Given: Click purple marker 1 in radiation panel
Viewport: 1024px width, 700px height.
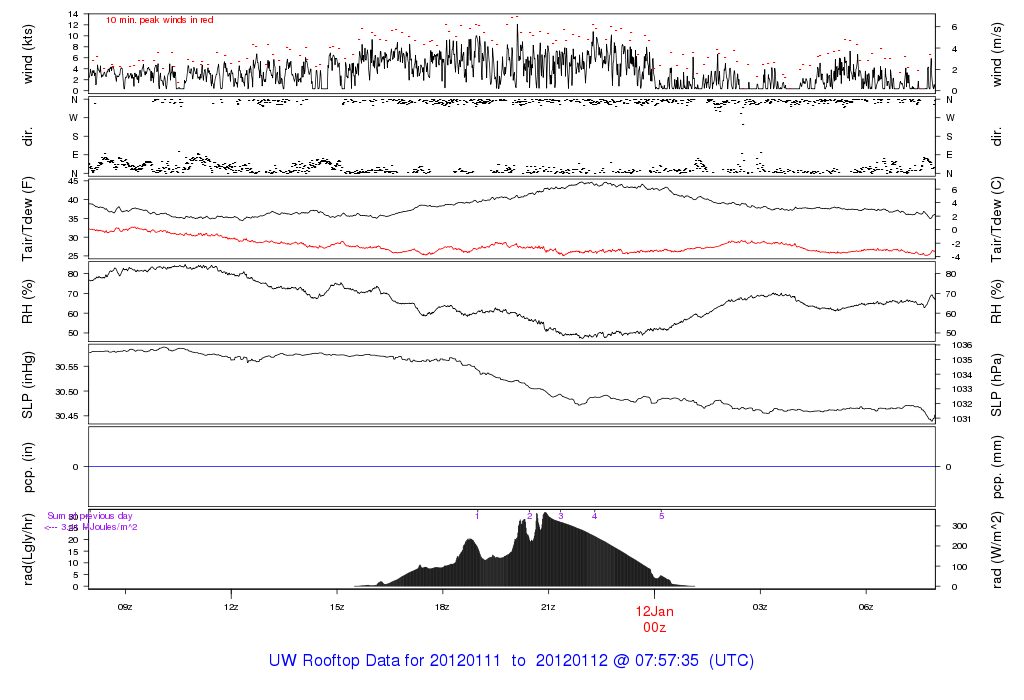Looking at the screenshot, I should point(478,516).
